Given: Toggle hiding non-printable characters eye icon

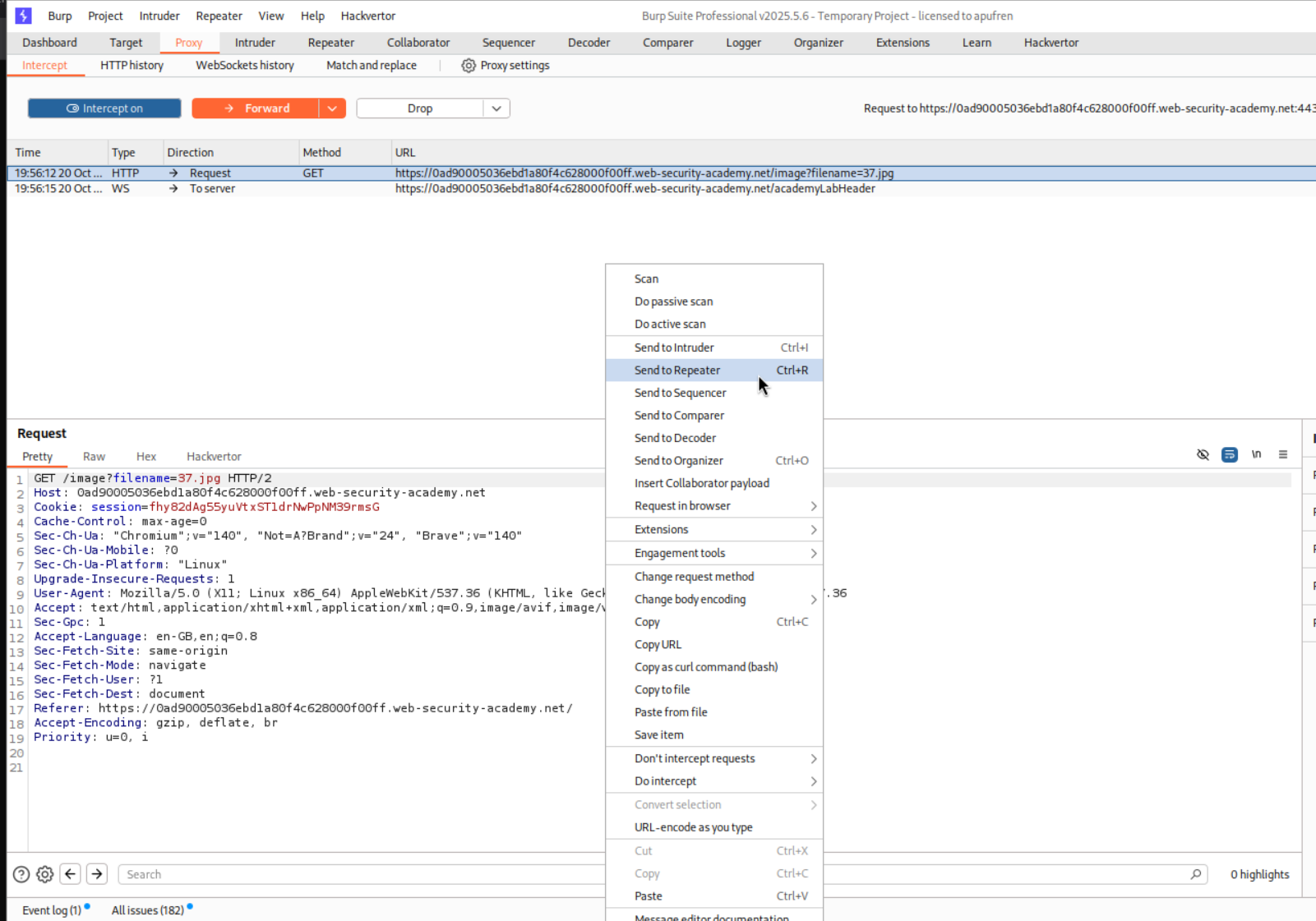Looking at the screenshot, I should point(1203,454).
